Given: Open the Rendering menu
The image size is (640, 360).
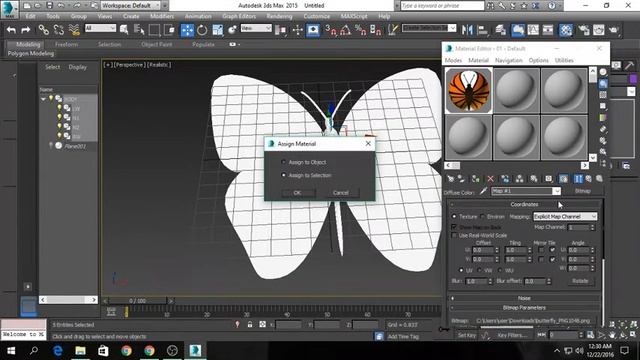Looking at the screenshot, I should click(x=279, y=16).
